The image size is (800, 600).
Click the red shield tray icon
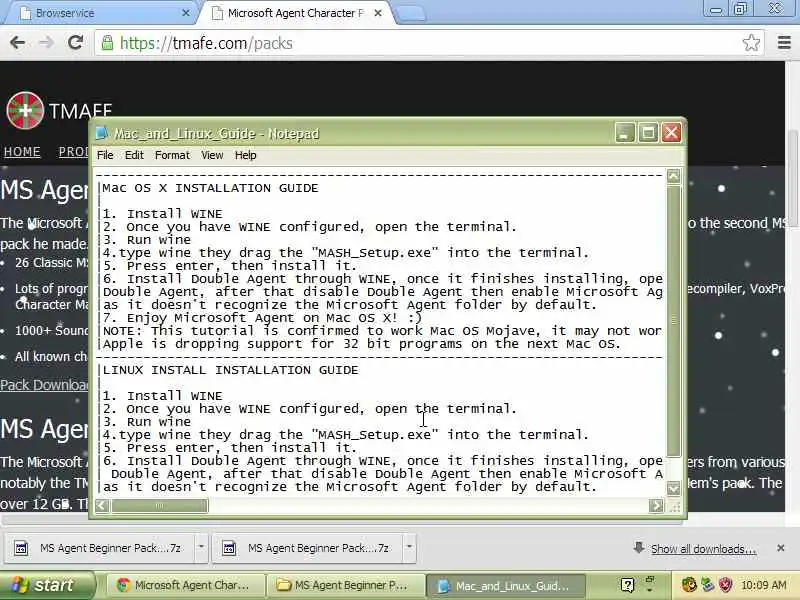[x=725, y=585]
